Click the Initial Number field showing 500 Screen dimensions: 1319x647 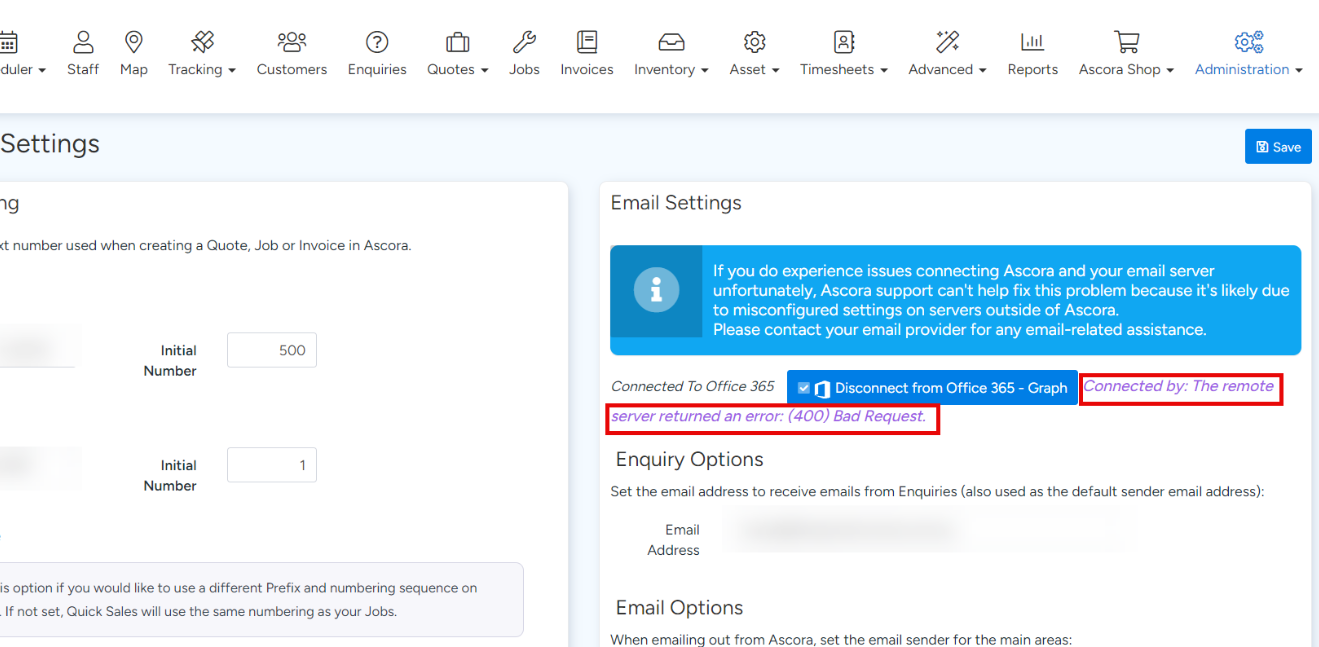click(x=272, y=350)
